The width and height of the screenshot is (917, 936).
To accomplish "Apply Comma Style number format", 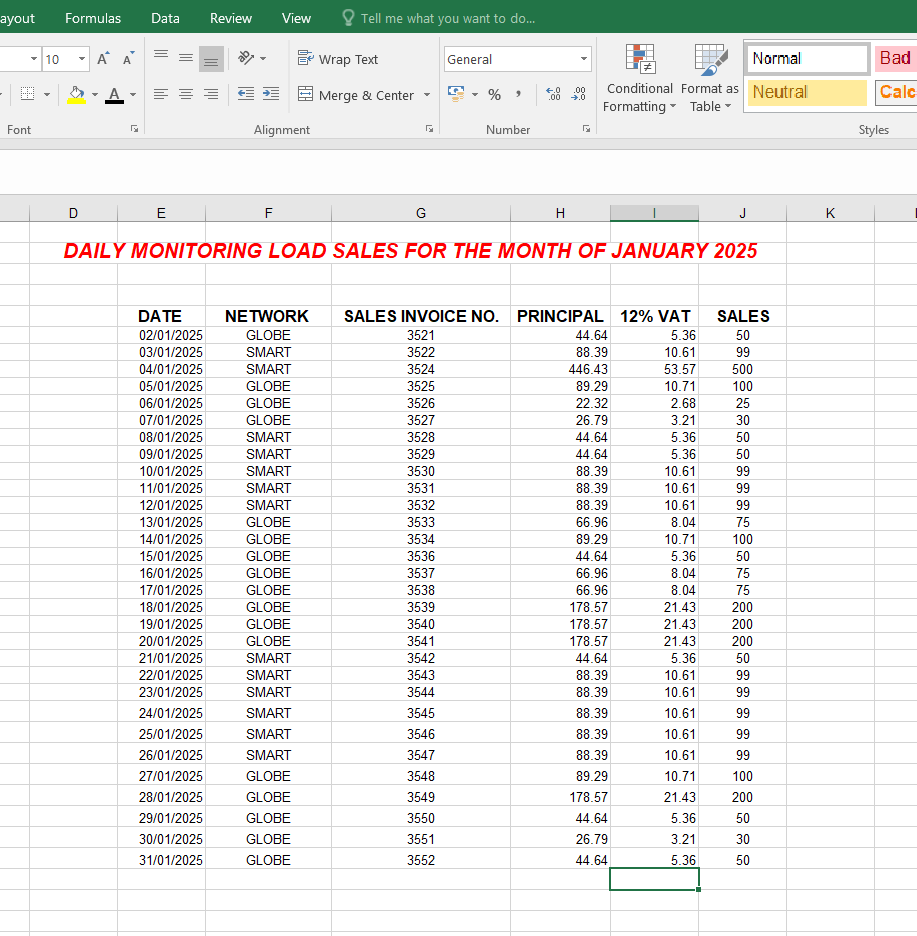I will coord(518,95).
